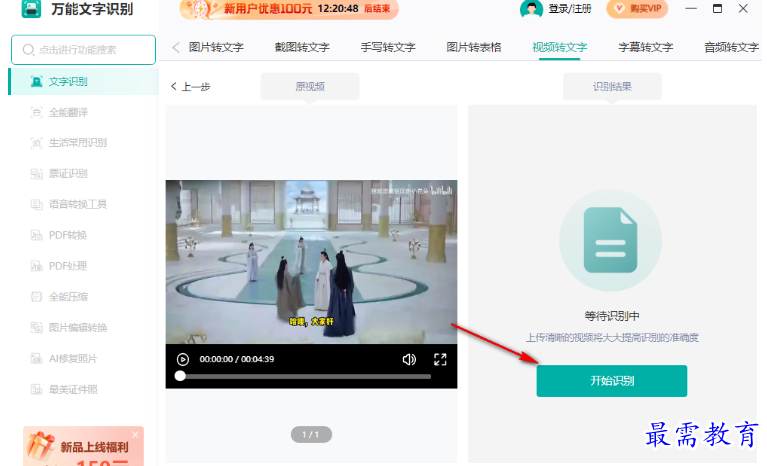The image size is (767, 466).
Task: Switch to the 图片转文字 tab
Action: click(x=216, y=47)
